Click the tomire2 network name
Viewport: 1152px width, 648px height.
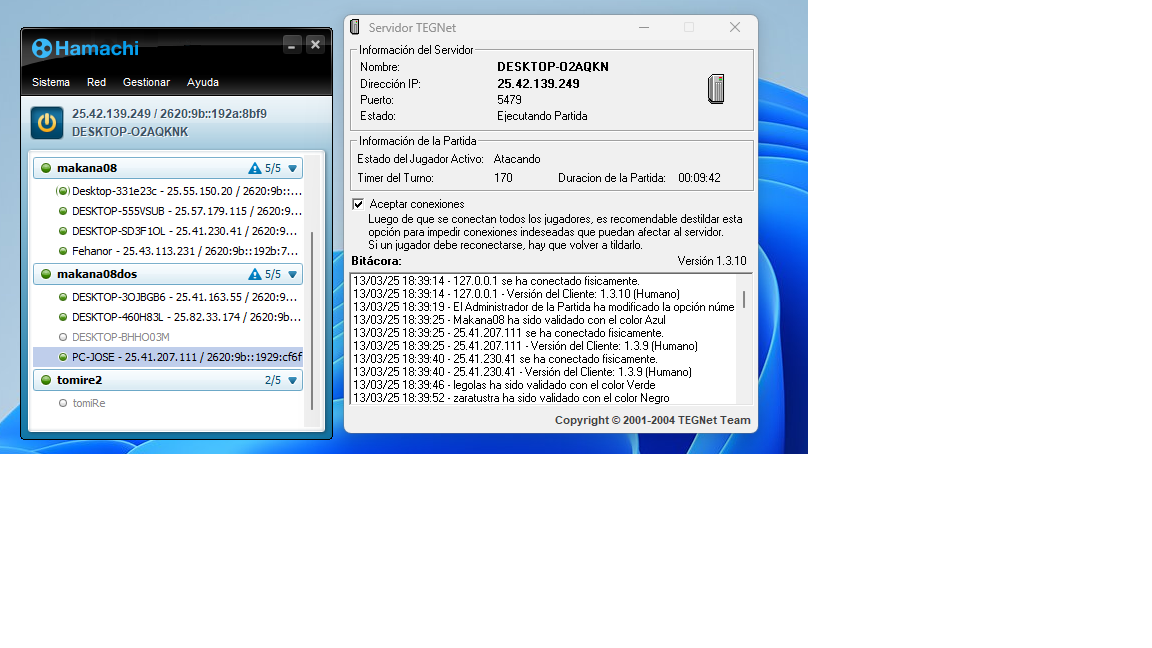[x=79, y=380]
